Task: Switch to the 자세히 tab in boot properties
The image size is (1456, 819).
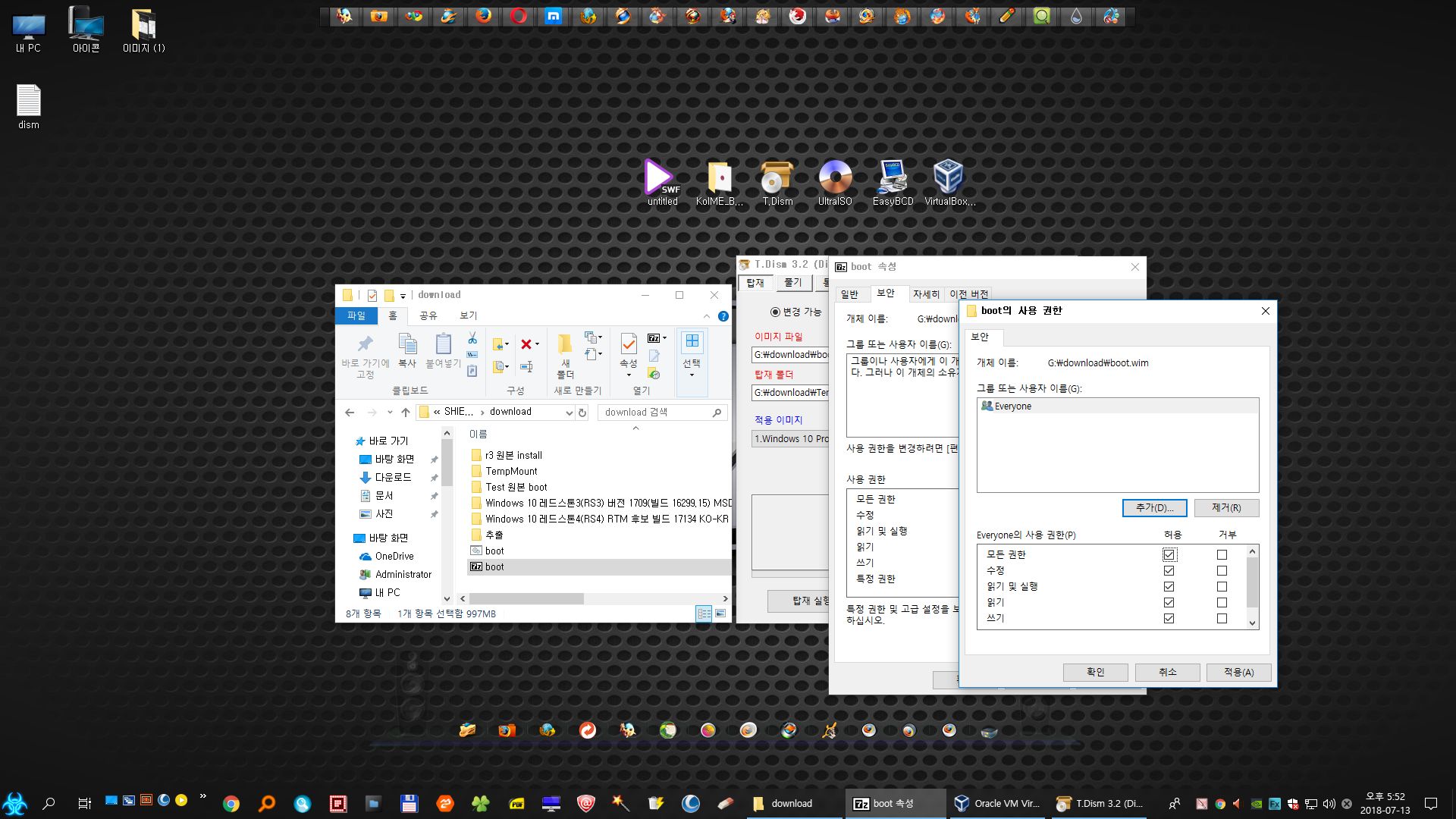Action: tap(926, 294)
